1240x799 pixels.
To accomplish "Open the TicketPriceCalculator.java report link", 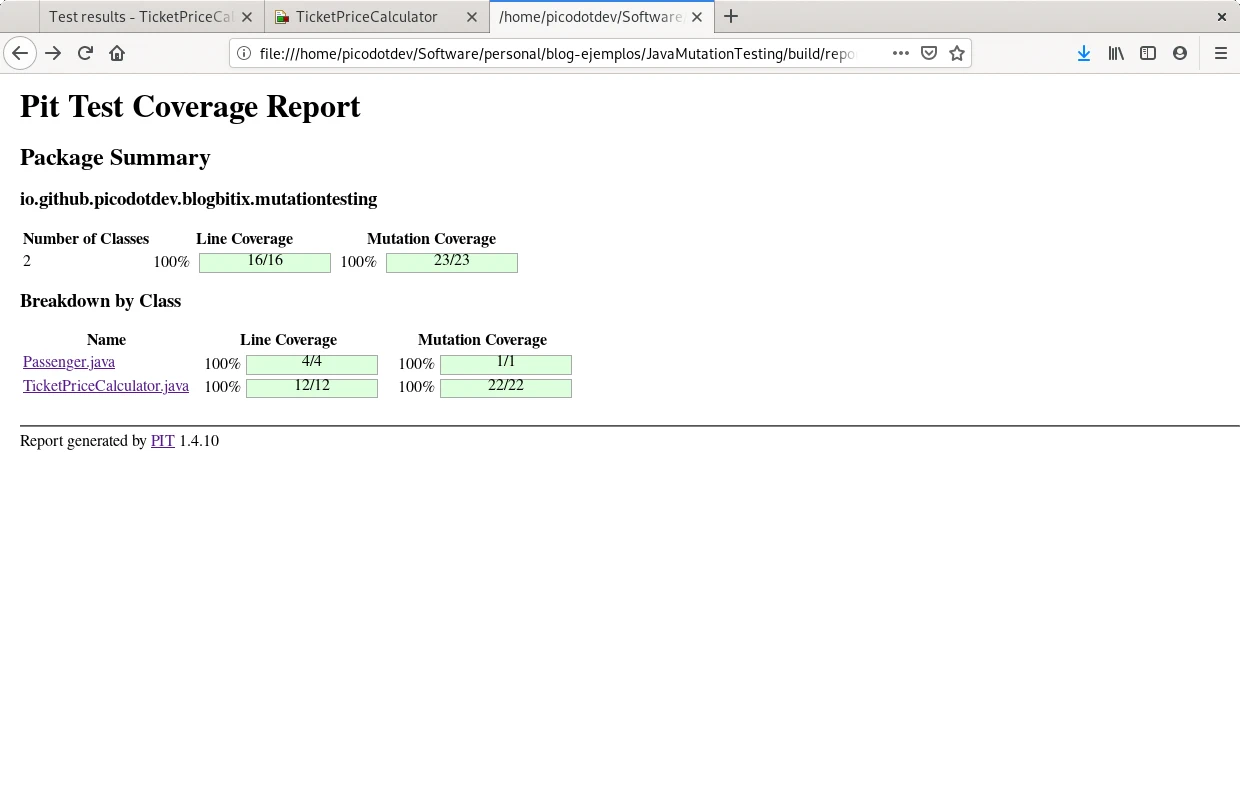I will coord(106,386).
